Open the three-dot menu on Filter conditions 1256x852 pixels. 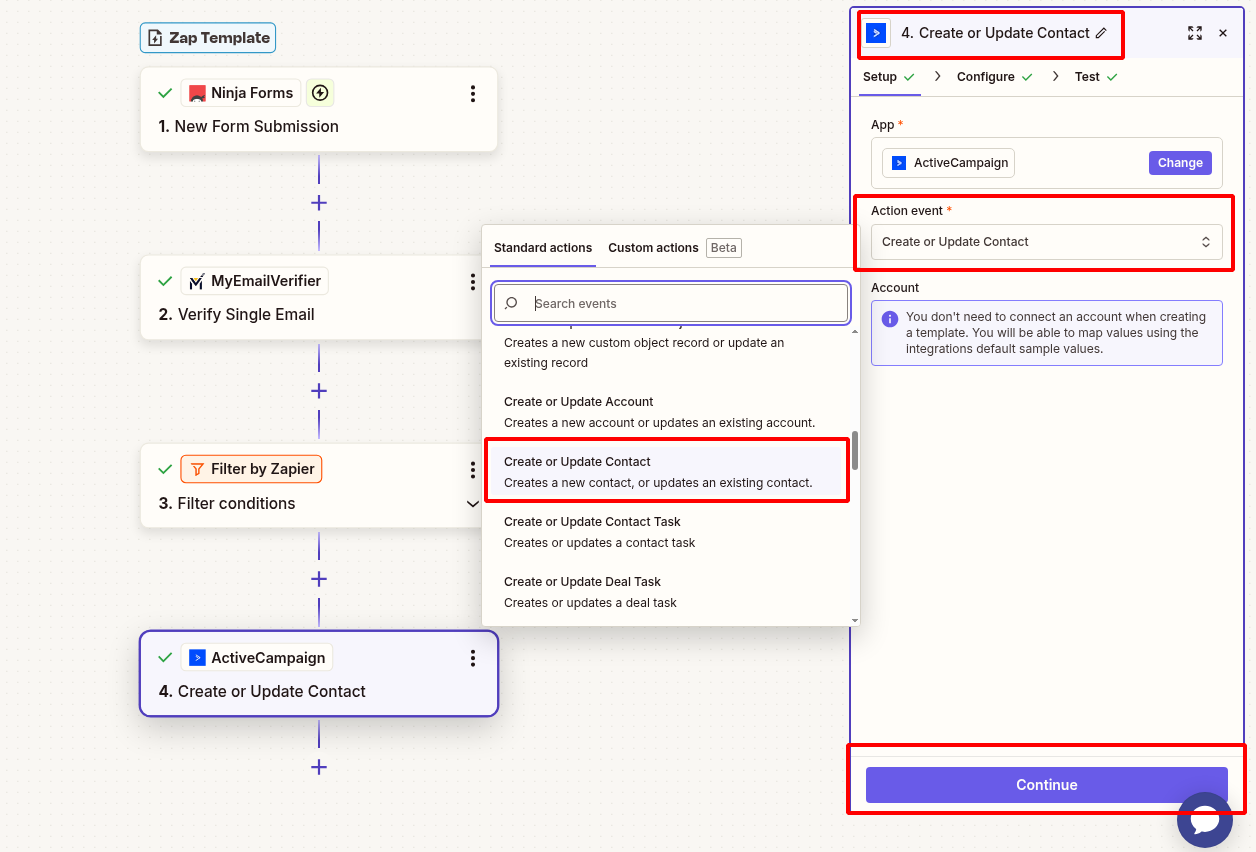pos(473,469)
